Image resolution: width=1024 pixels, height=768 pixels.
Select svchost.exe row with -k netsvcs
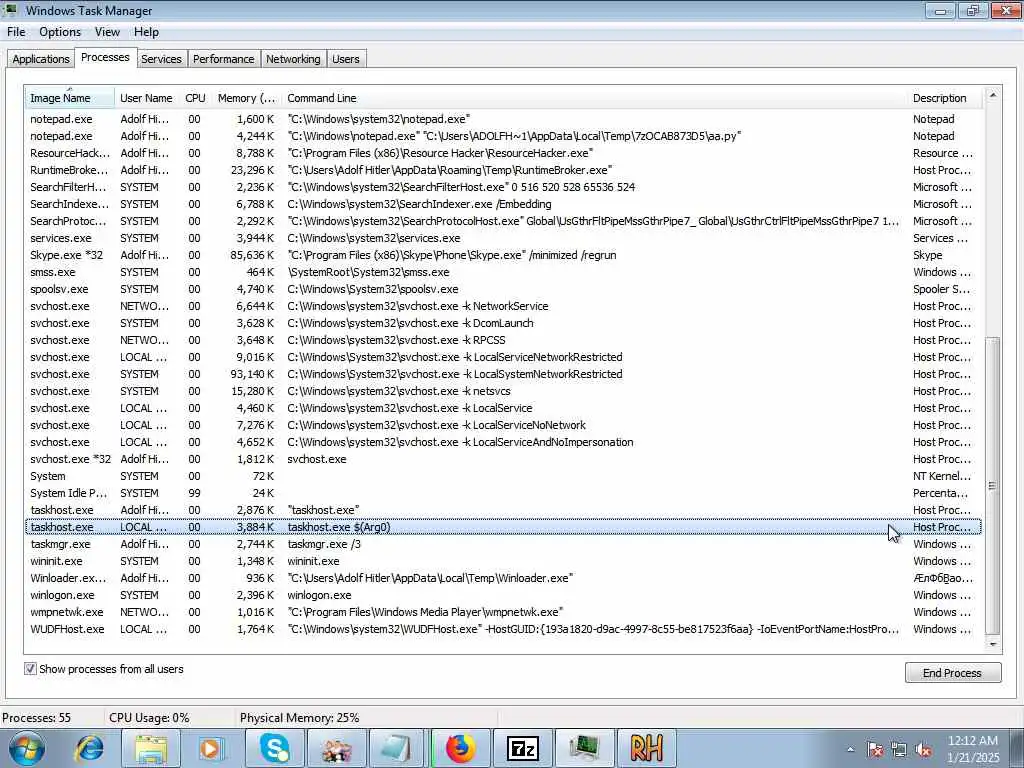click(x=503, y=391)
